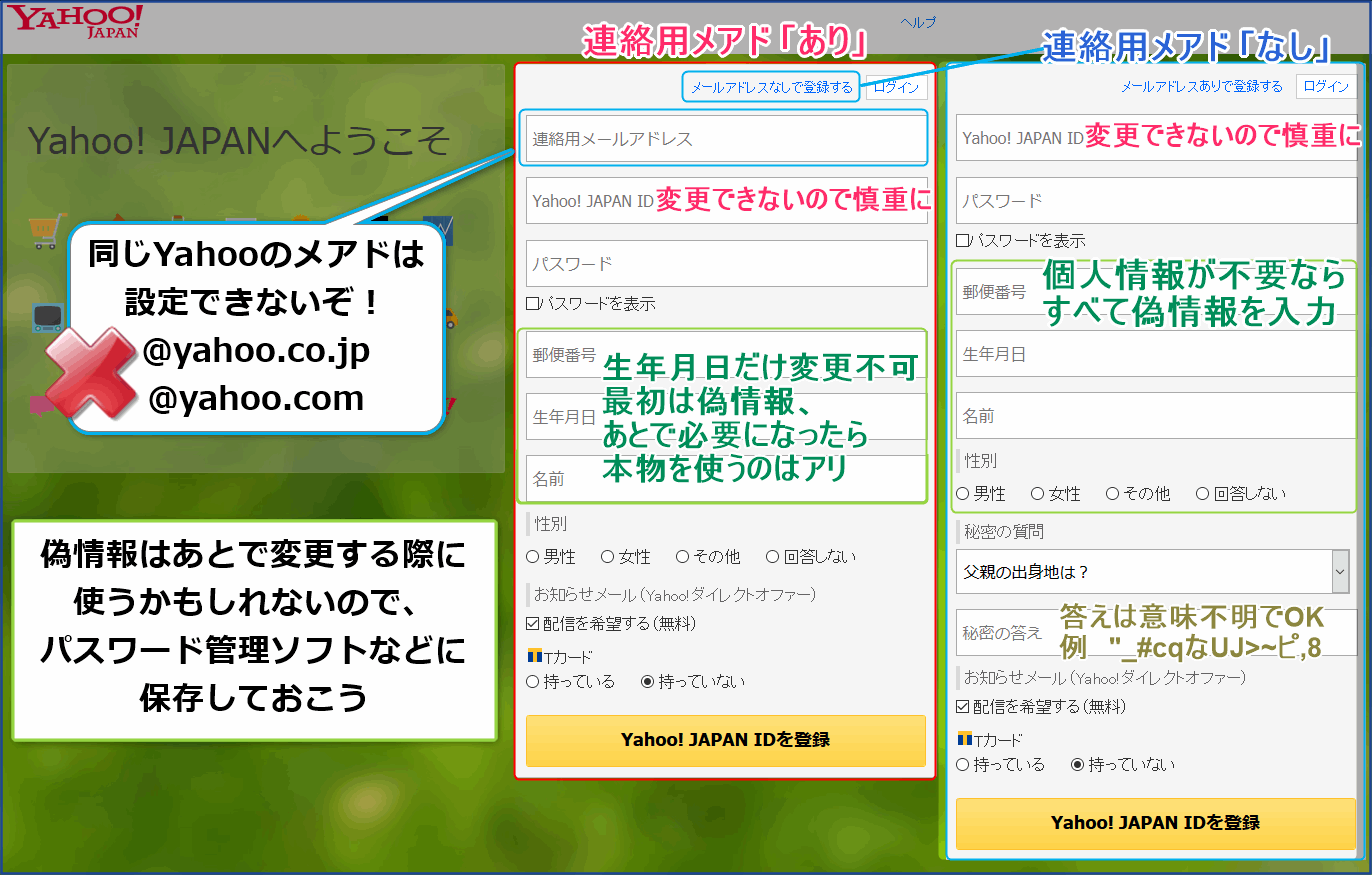The width and height of the screenshot is (1372, 875).
Task: Select 回答しない radio in the contact-email form
Action: pos(773,557)
